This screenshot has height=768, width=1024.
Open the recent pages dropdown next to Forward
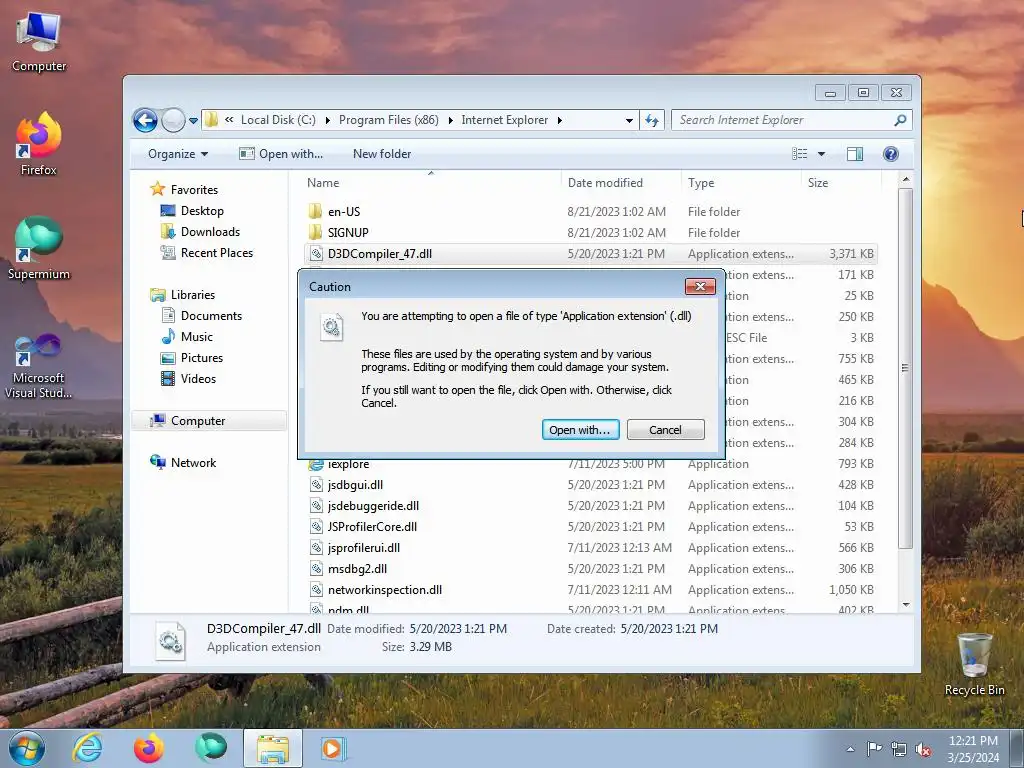click(193, 121)
